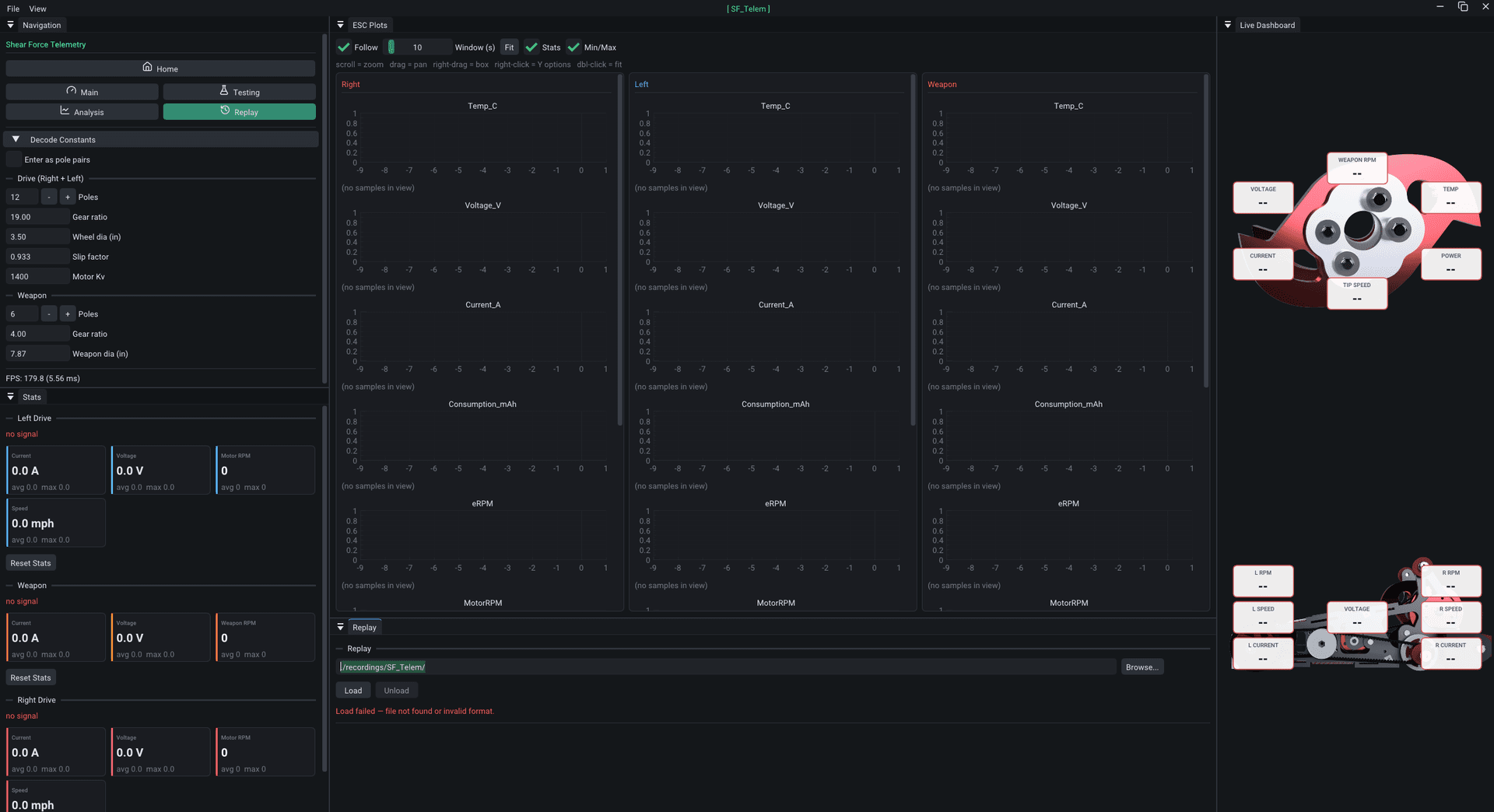The image size is (1494, 812).
Task: Click the L SPEED dashboard card
Action: [1263, 617]
